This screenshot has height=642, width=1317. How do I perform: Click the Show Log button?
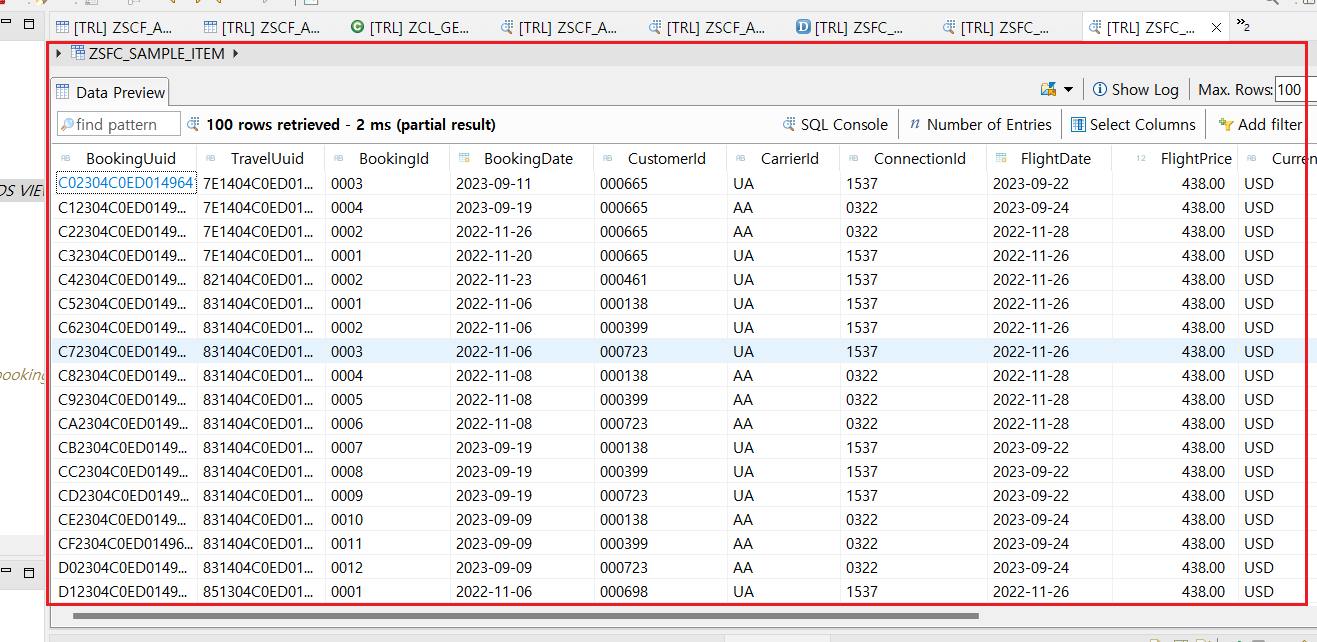(1135, 90)
